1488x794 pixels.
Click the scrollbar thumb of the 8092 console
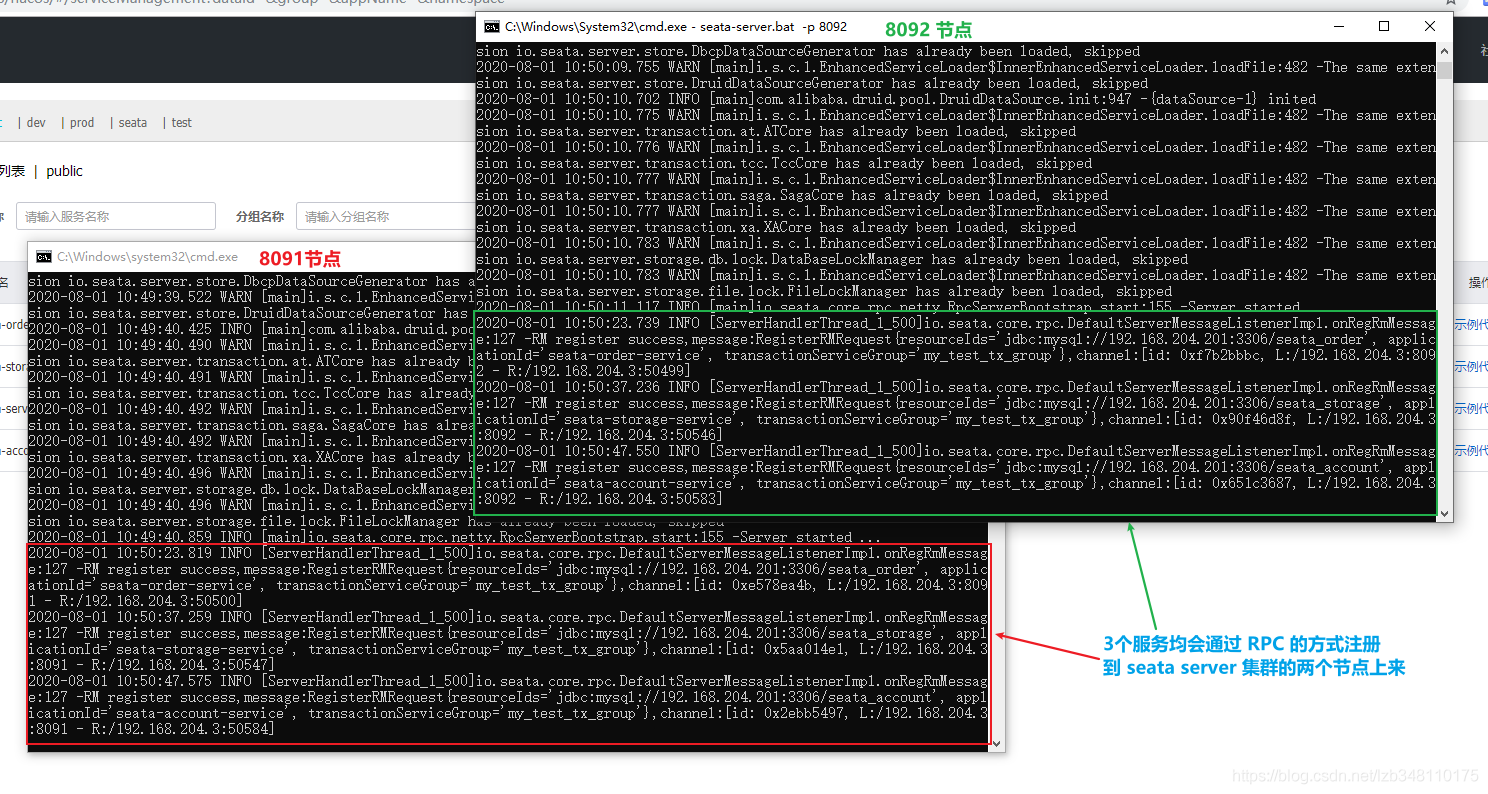[1444, 70]
